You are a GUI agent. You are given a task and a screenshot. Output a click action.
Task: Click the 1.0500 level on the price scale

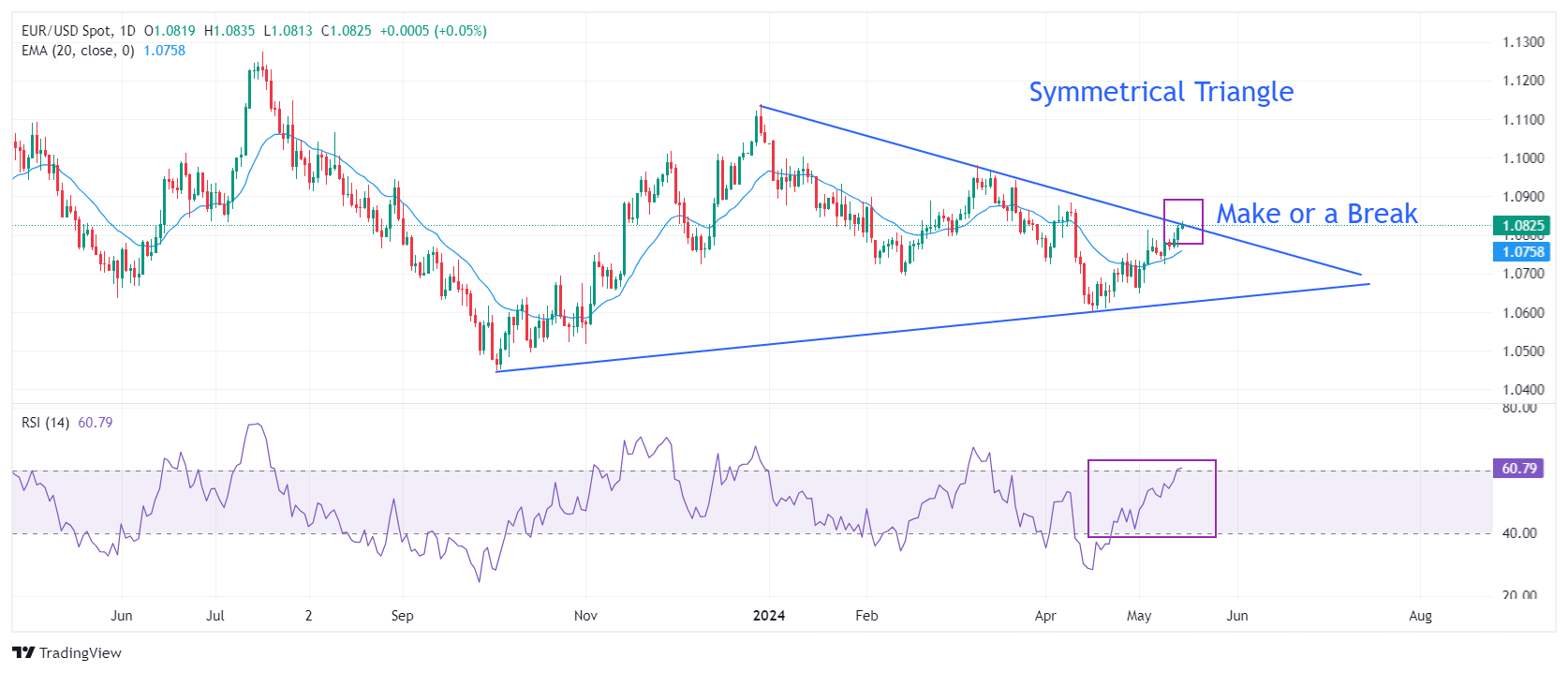(1523, 351)
